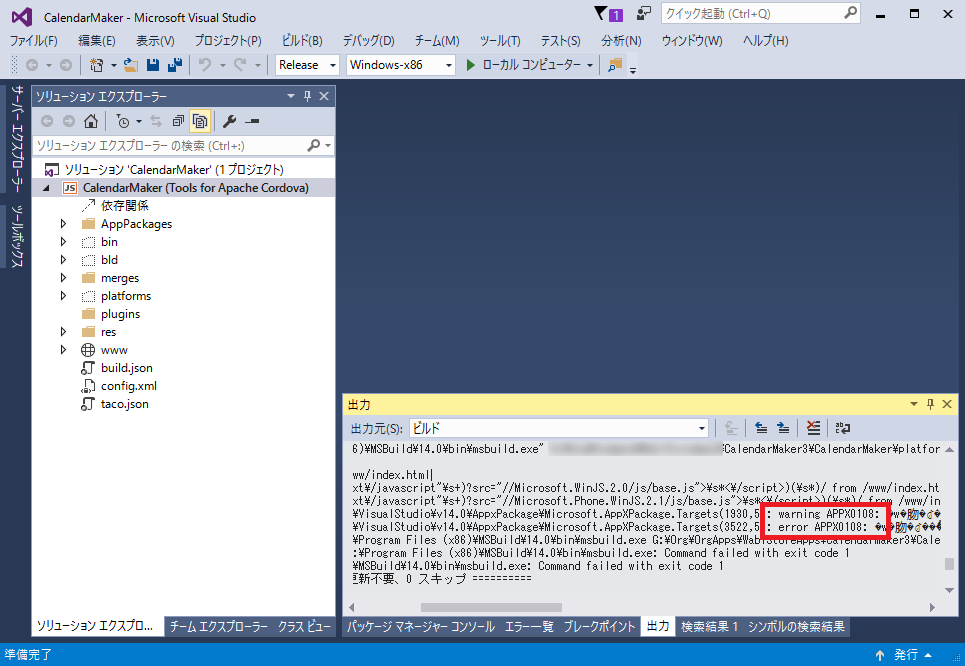Click the Find in Files toolbar icon
Image resolution: width=965 pixels, height=666 pixels.
pyautogui.click(x=615, y=65)
